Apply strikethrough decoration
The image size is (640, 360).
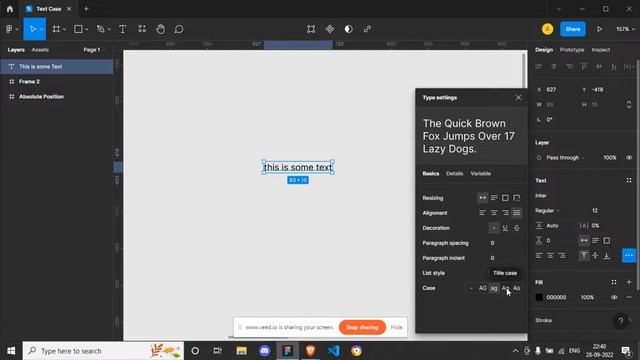tap(517, 228)
